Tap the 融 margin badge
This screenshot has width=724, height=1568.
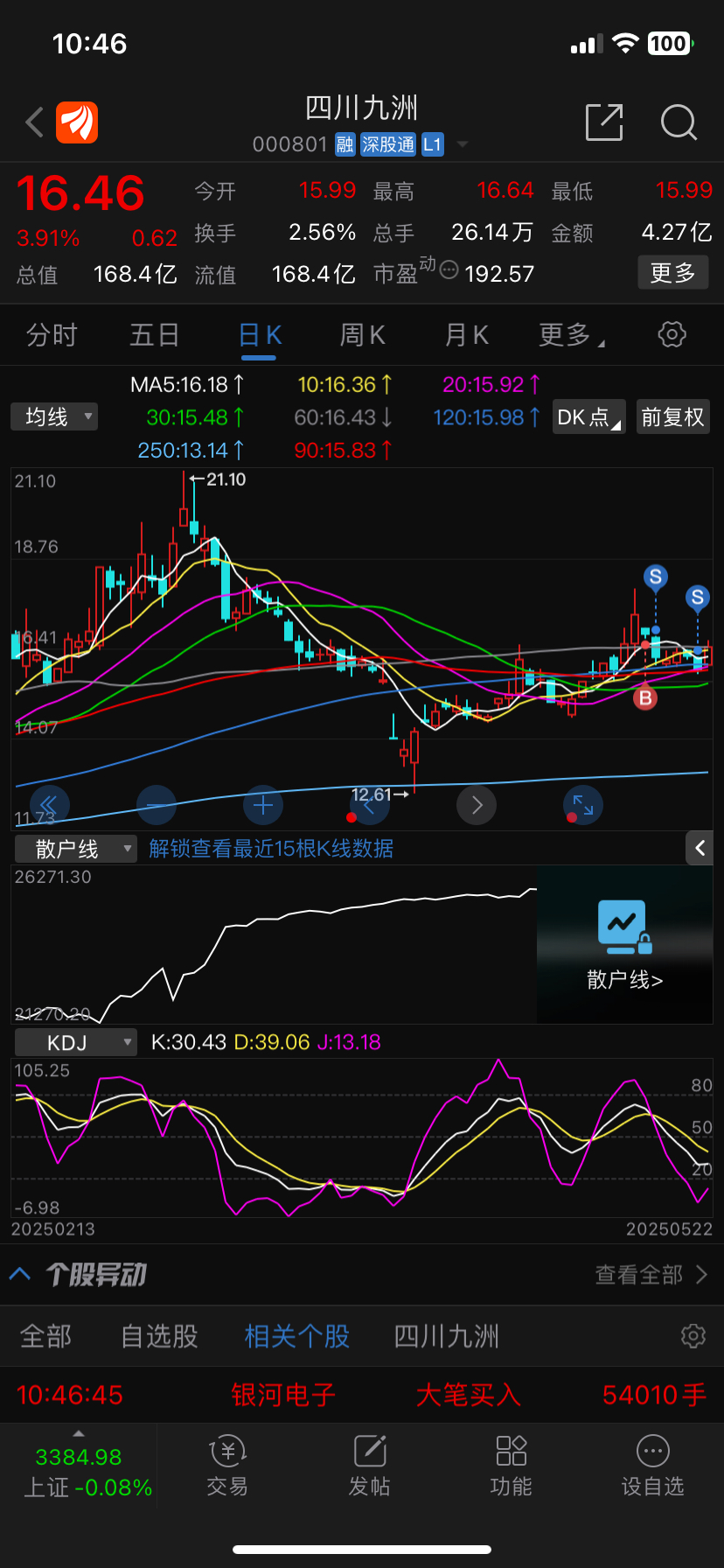(345, 144)
